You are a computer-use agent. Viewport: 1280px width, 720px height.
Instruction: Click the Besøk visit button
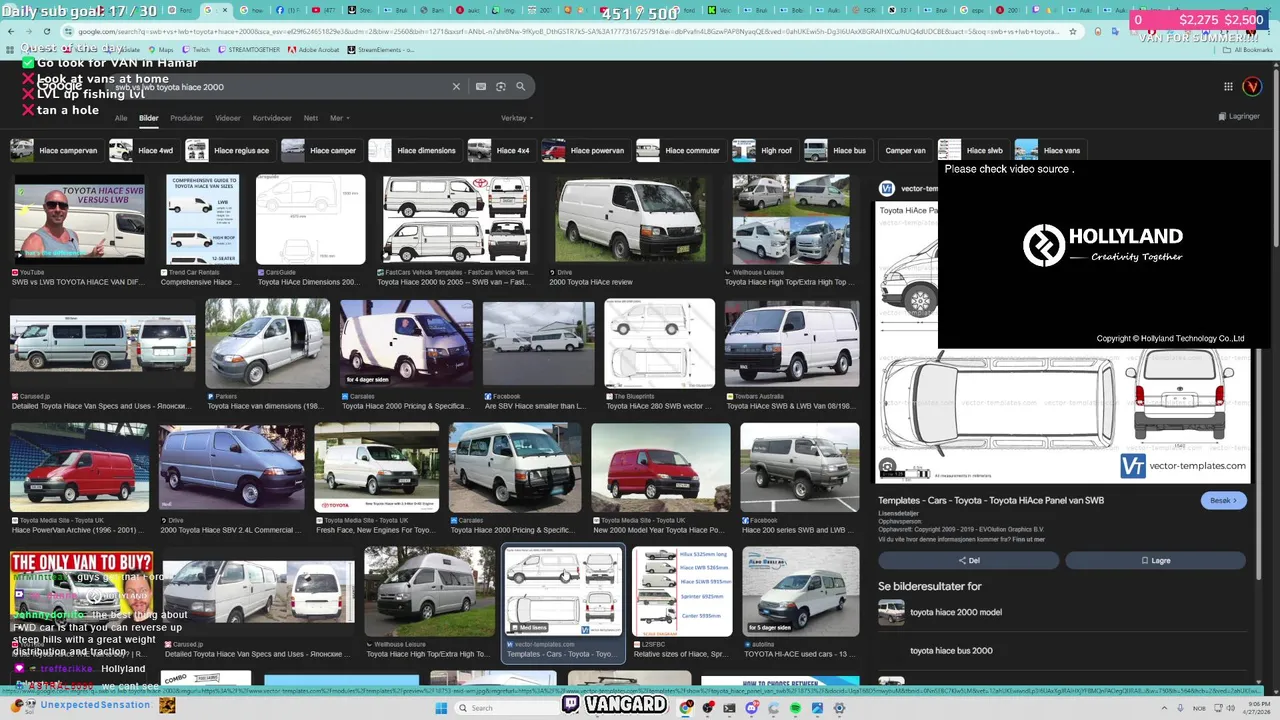point(1223,500)
